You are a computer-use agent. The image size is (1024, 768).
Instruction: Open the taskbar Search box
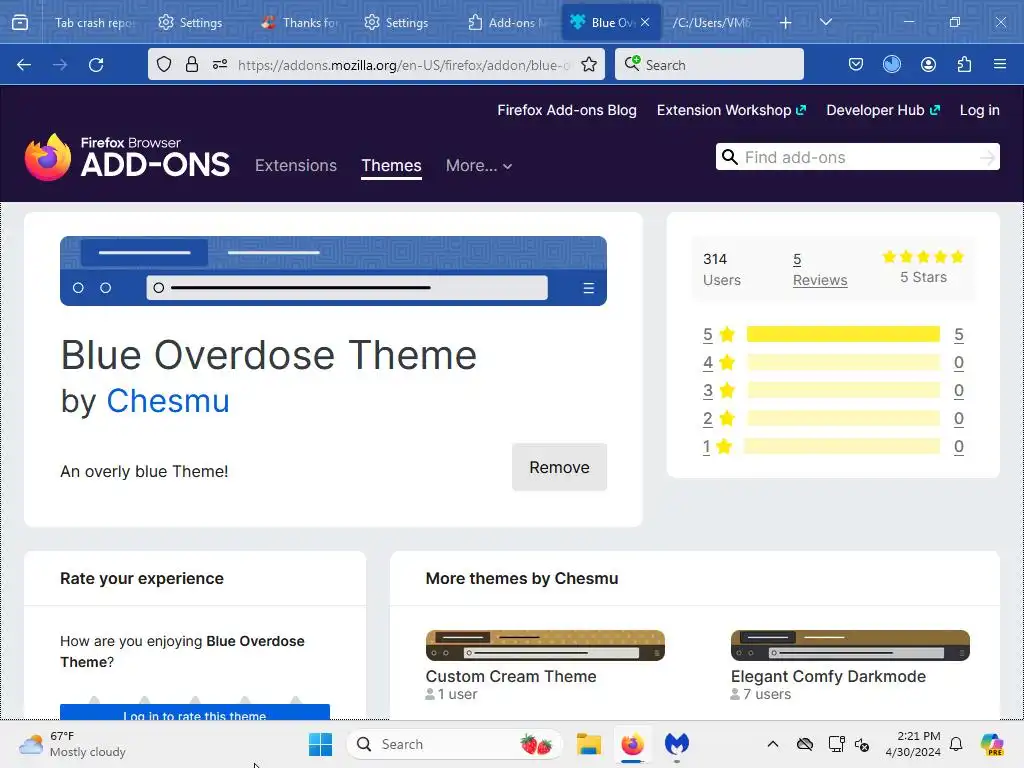(x=455, y=744)
